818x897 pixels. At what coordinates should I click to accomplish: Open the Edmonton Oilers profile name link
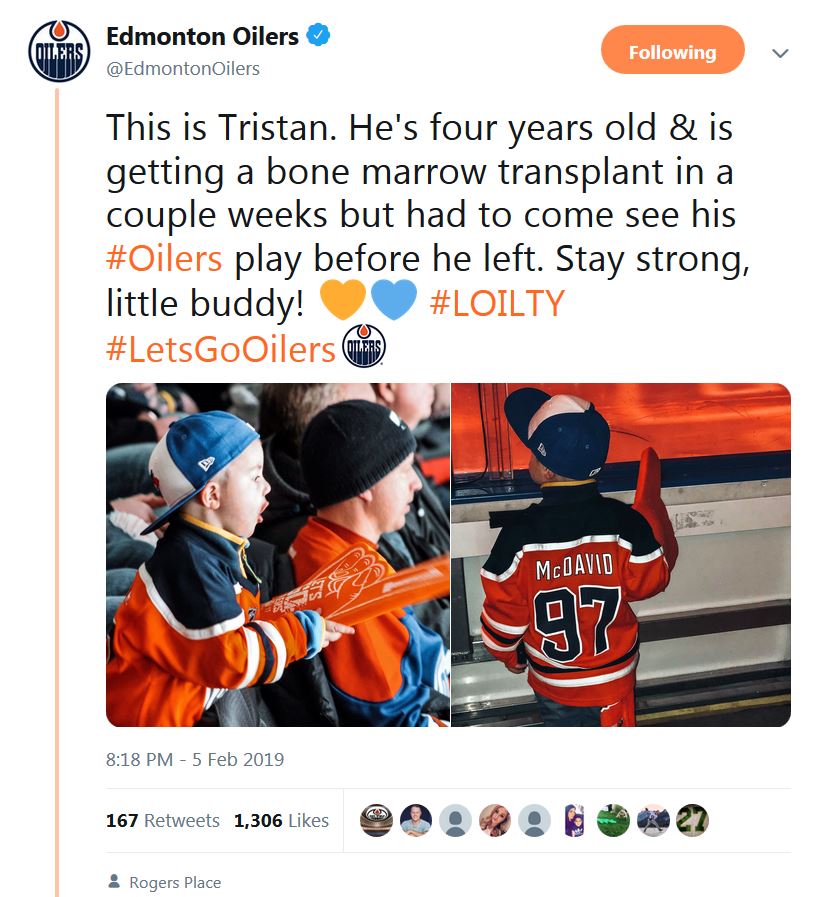coord(202,37)
